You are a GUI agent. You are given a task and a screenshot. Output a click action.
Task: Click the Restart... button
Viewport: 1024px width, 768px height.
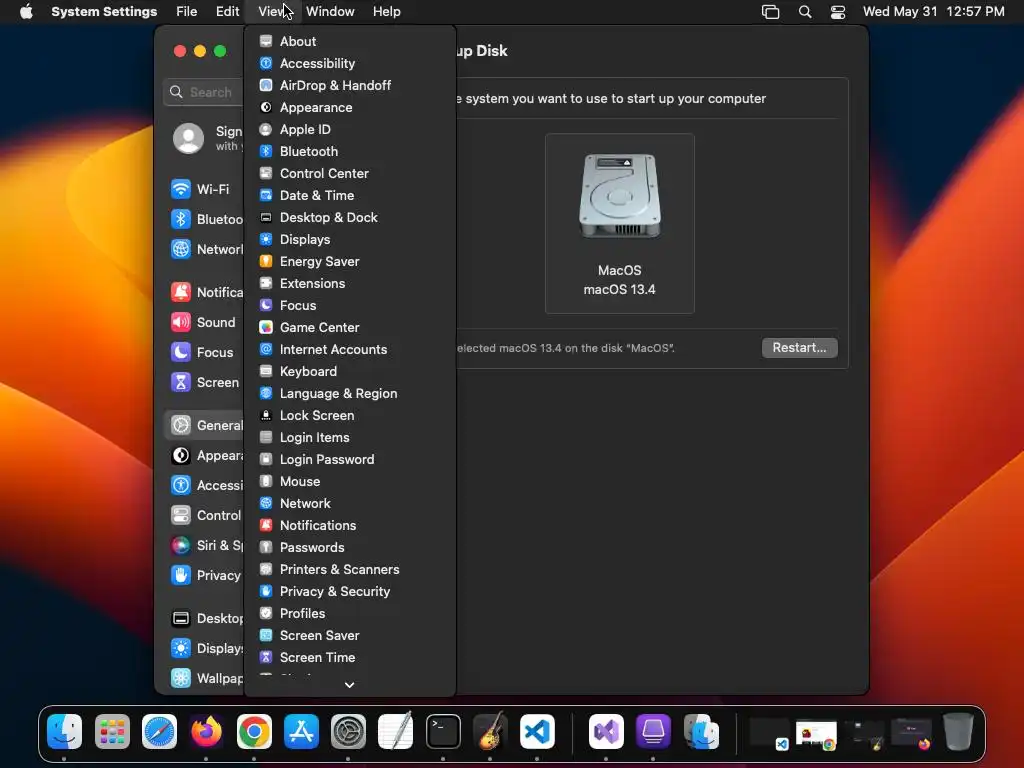799,347
